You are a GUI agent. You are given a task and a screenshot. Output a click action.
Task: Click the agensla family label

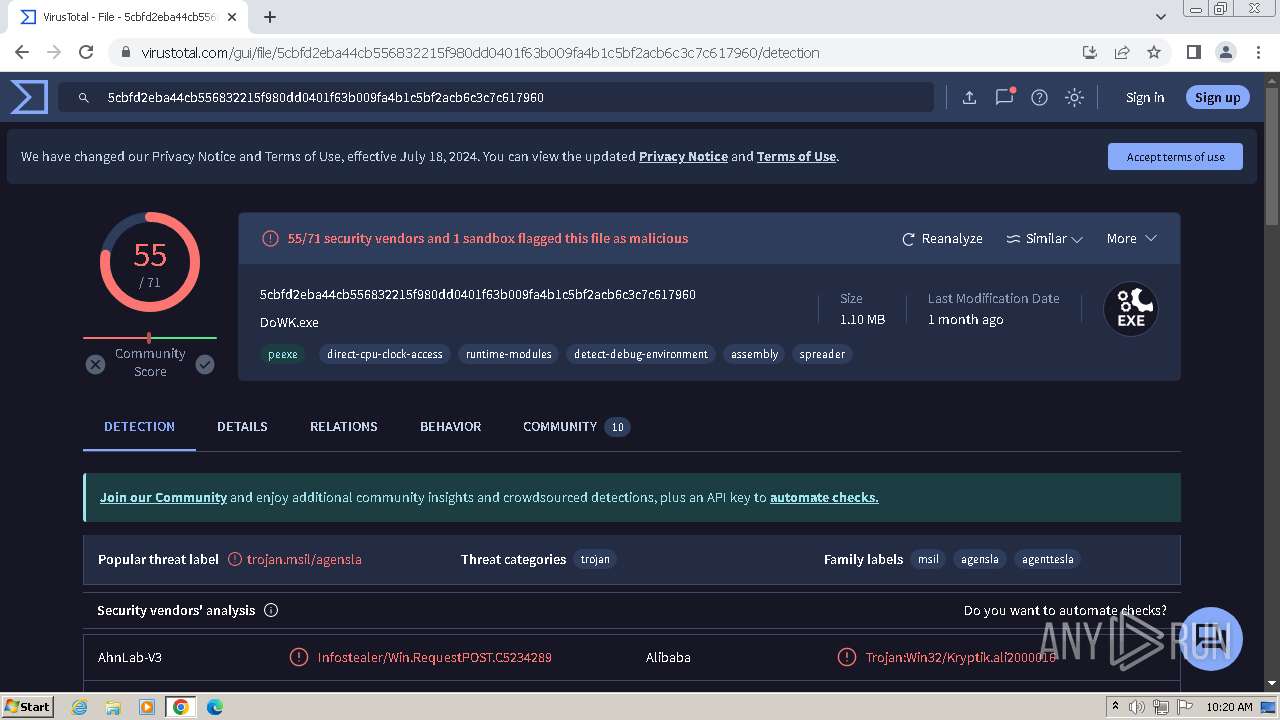click(979, 560)
